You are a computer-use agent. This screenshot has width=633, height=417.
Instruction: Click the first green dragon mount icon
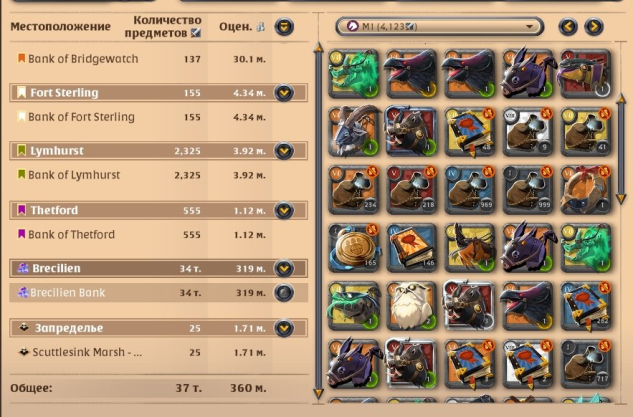click(354, 73)
